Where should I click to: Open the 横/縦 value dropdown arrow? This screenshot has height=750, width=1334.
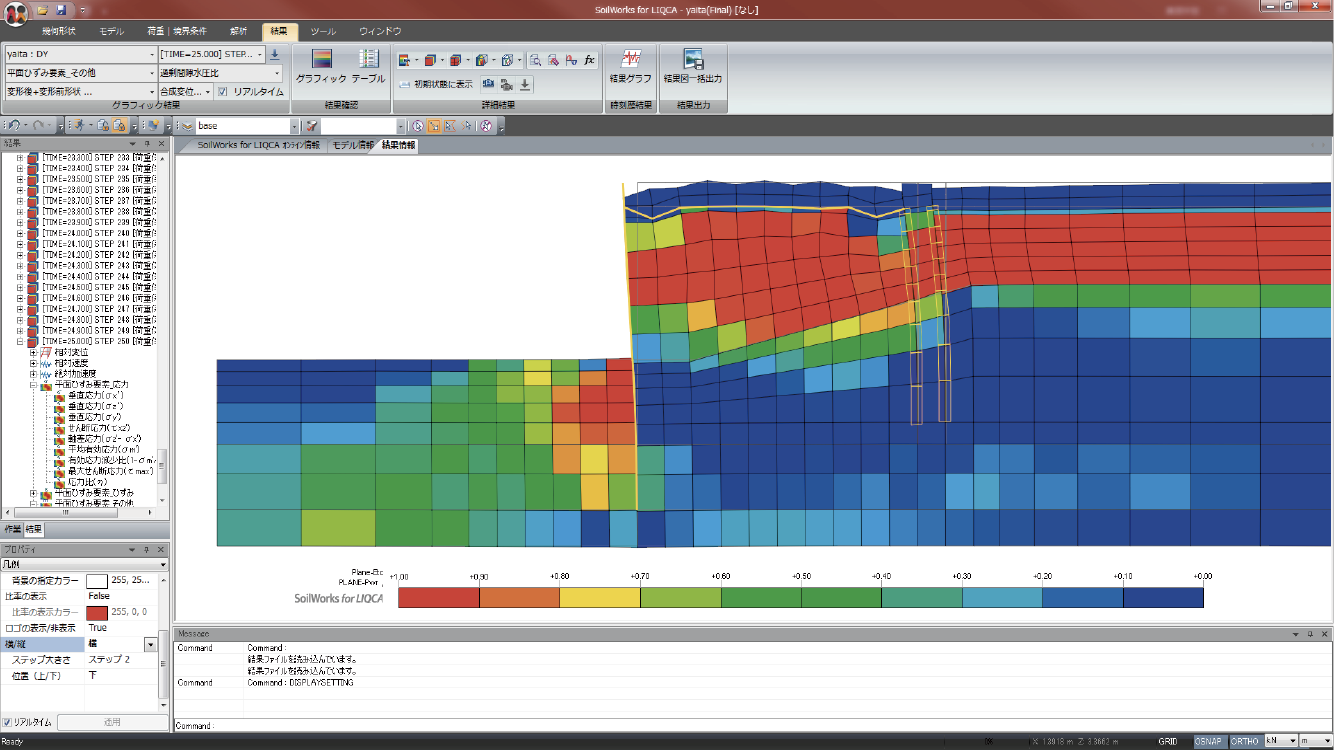150,645
